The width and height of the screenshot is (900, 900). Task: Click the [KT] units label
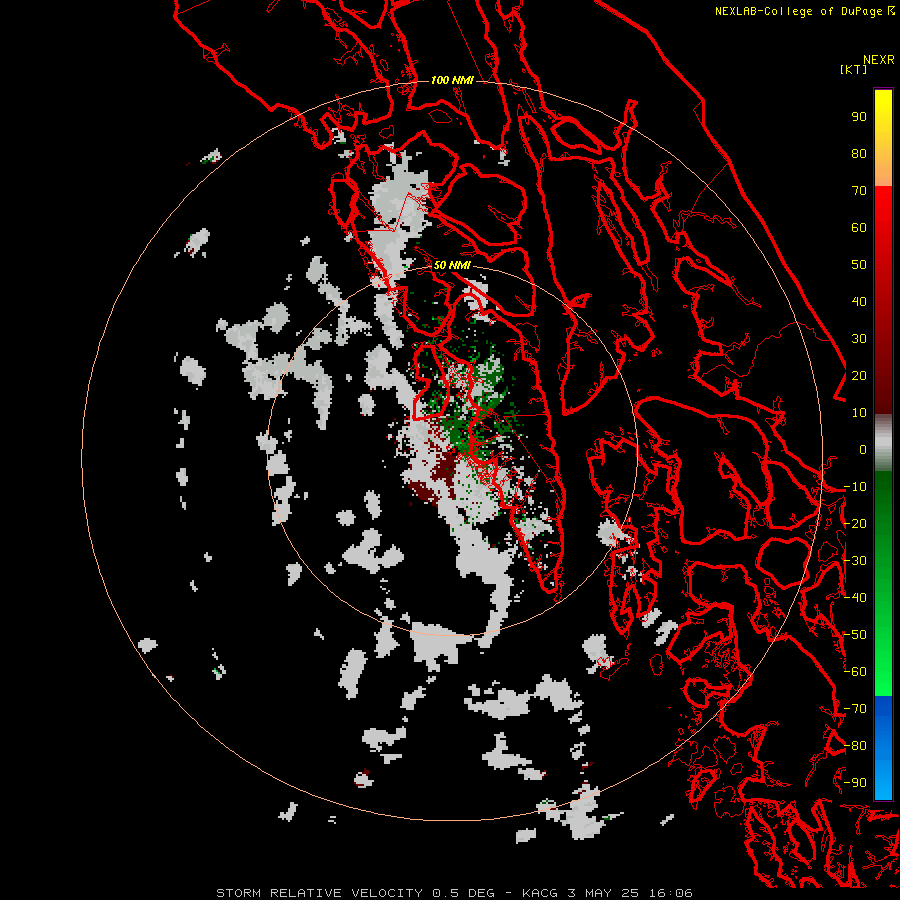[x=853, y=69]
